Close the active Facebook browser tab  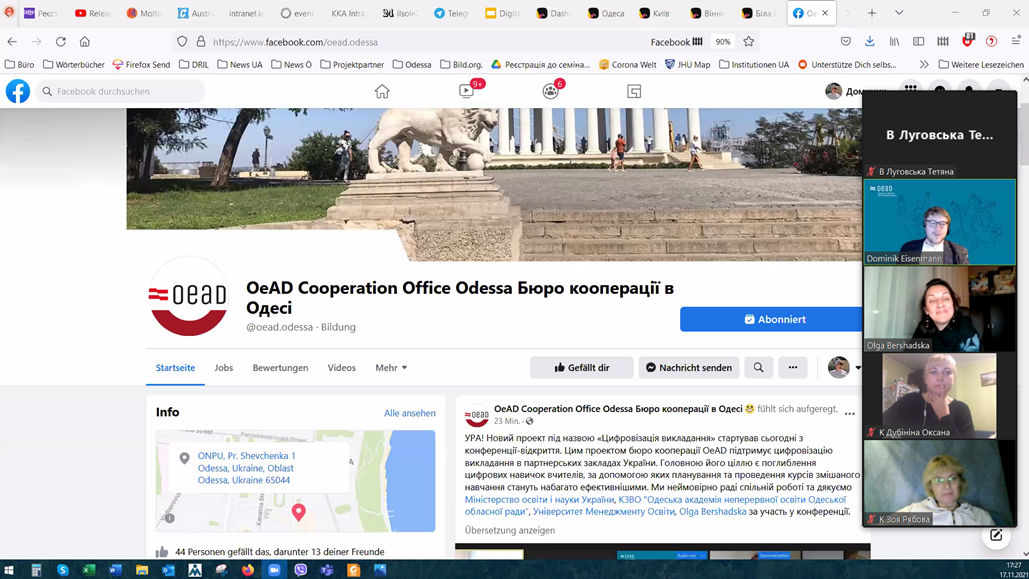(825, 13)
